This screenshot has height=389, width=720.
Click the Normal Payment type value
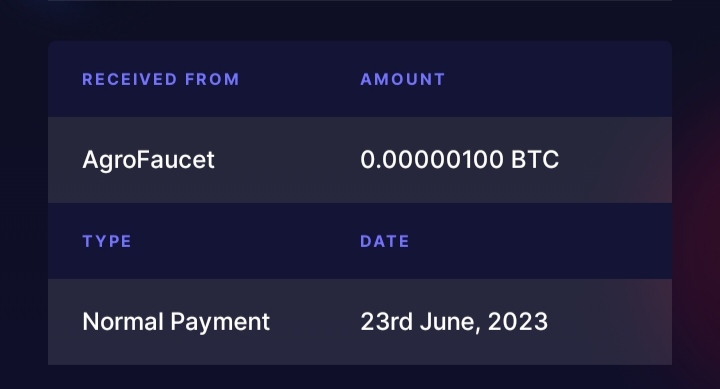tap(176, 322)
